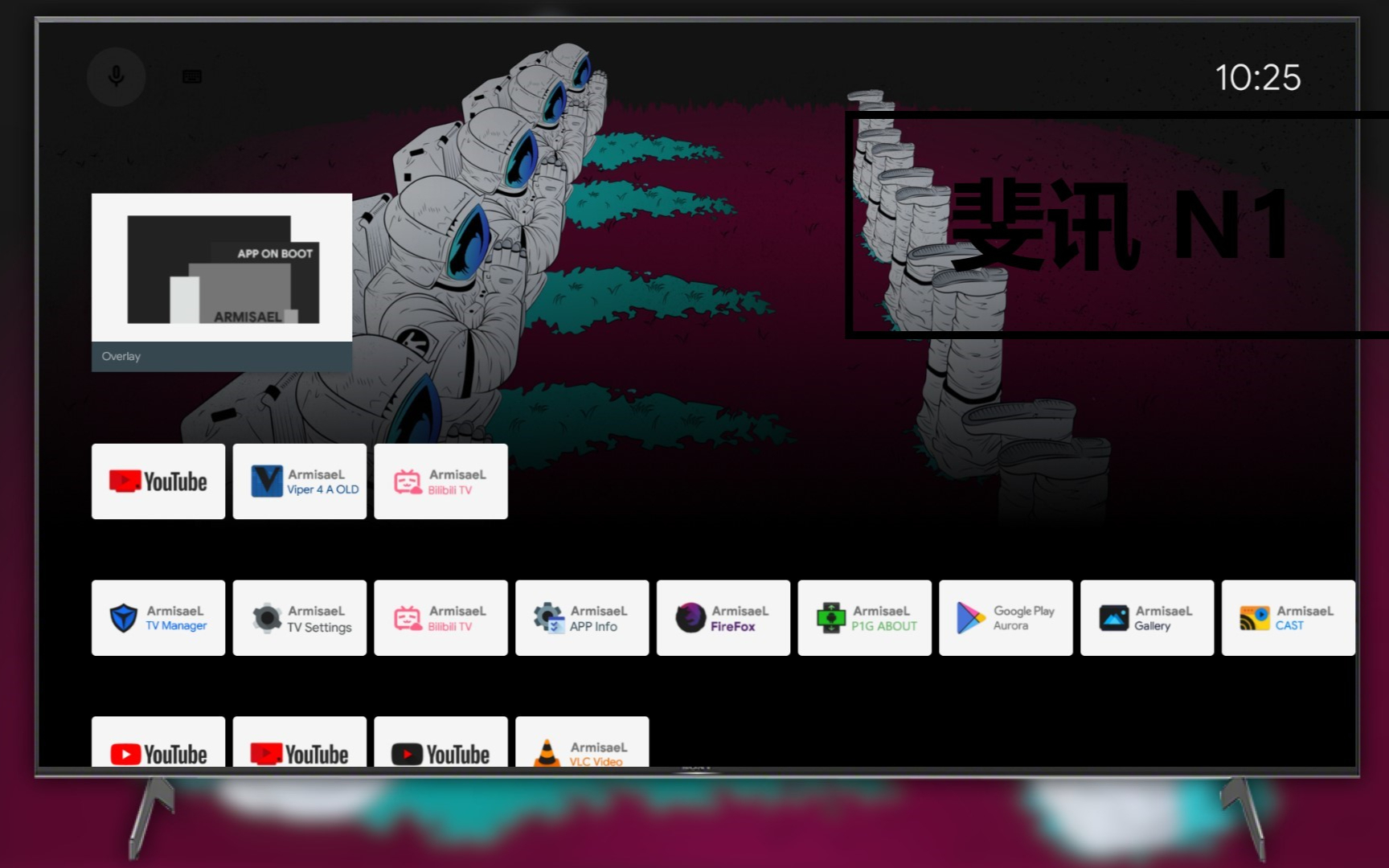Image resolution: width=1389 pixels, height=868 pixels.
Task: Open Armisael TV Settings
Action: click(300, 618)
